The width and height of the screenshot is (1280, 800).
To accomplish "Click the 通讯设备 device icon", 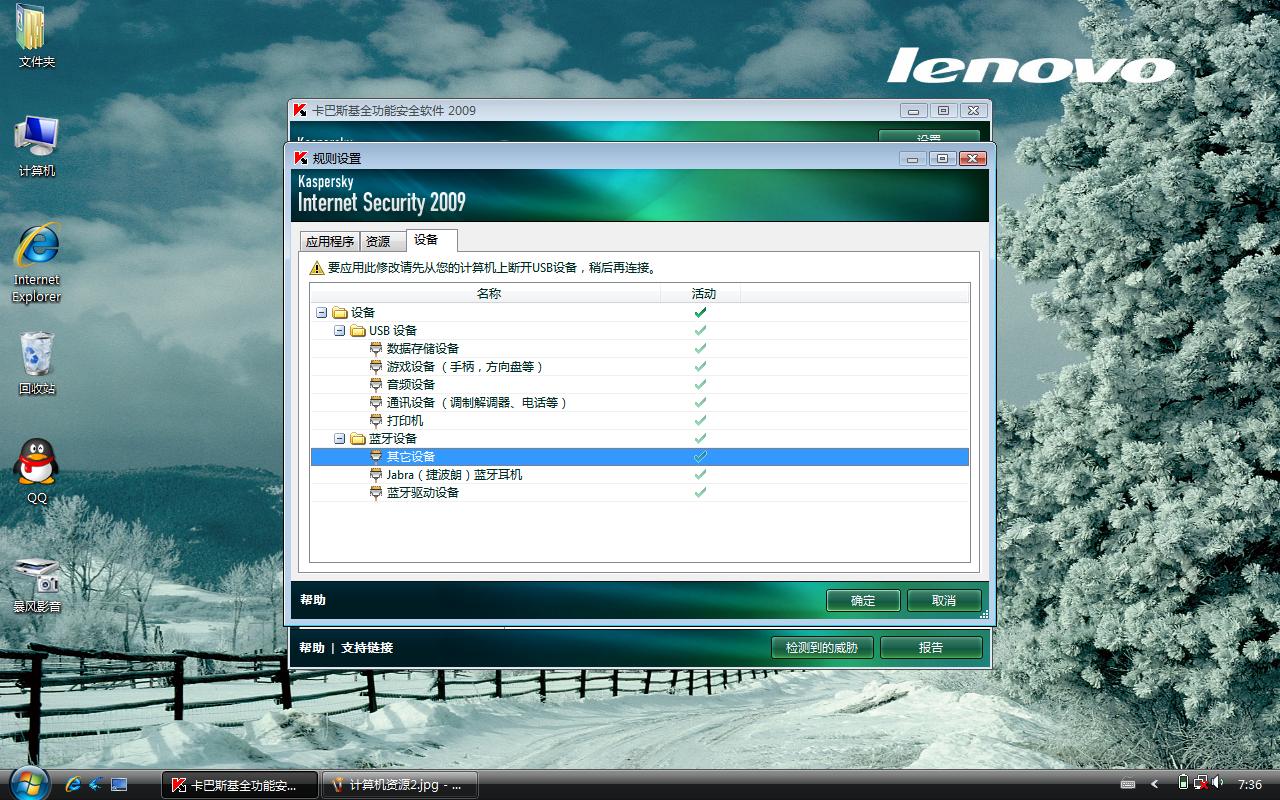I will tap(376, 403).
